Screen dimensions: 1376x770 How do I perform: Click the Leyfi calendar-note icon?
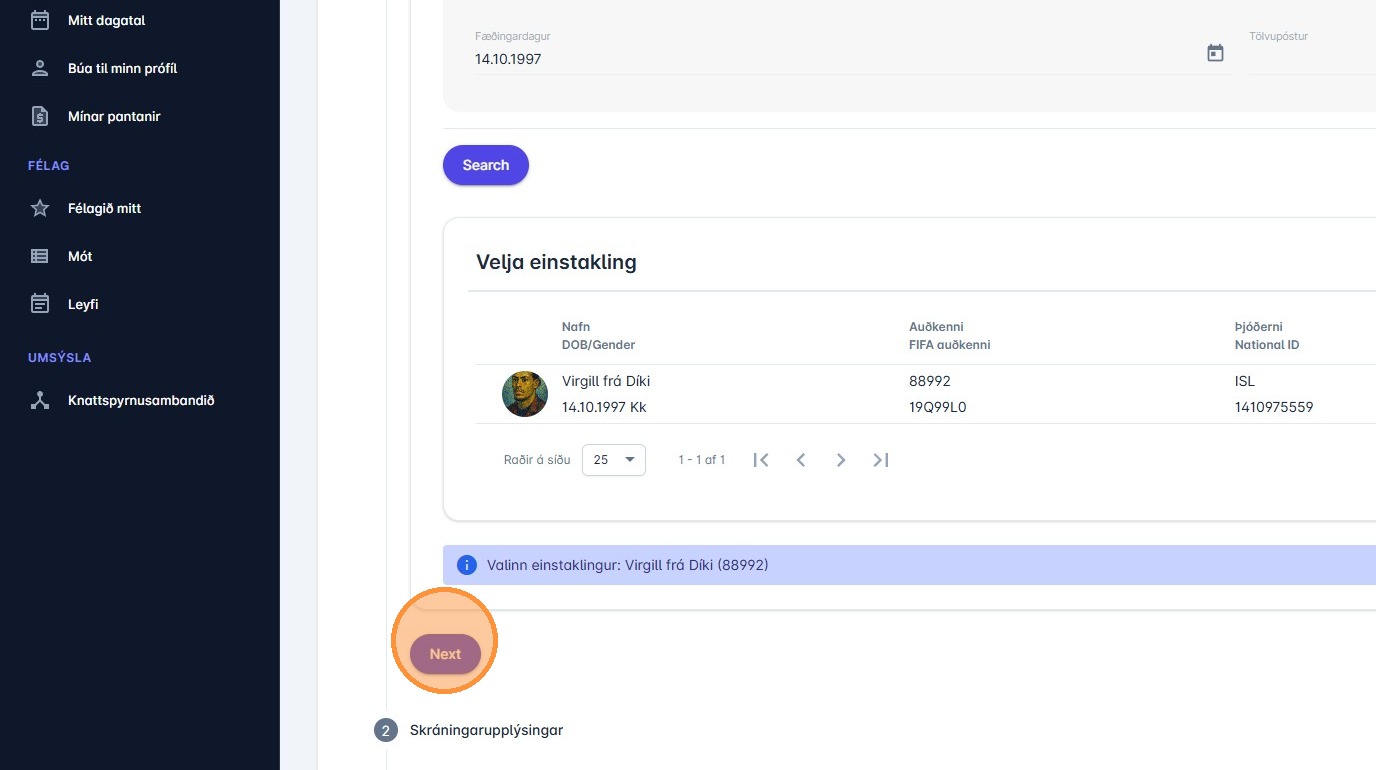click(x=40, y=304)
